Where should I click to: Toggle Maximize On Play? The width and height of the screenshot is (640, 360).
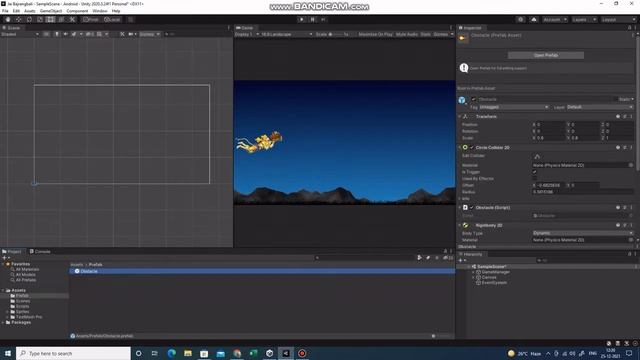(376, 34)
